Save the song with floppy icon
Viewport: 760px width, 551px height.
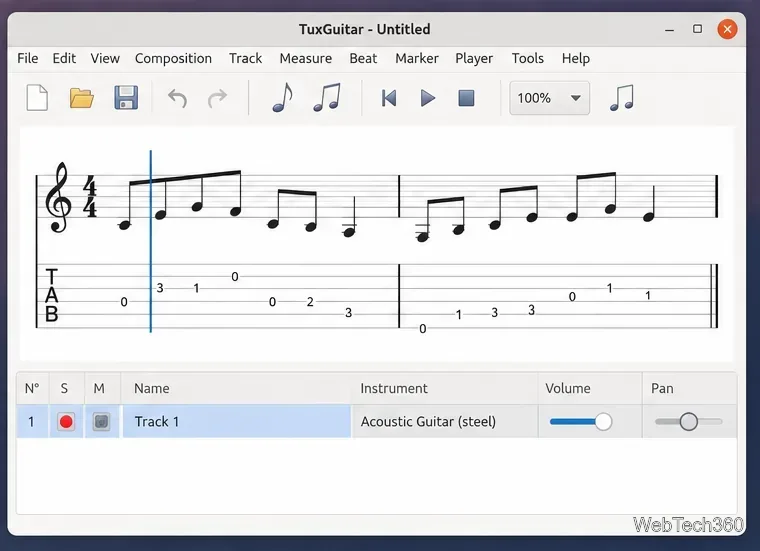(x=126, y=98)
